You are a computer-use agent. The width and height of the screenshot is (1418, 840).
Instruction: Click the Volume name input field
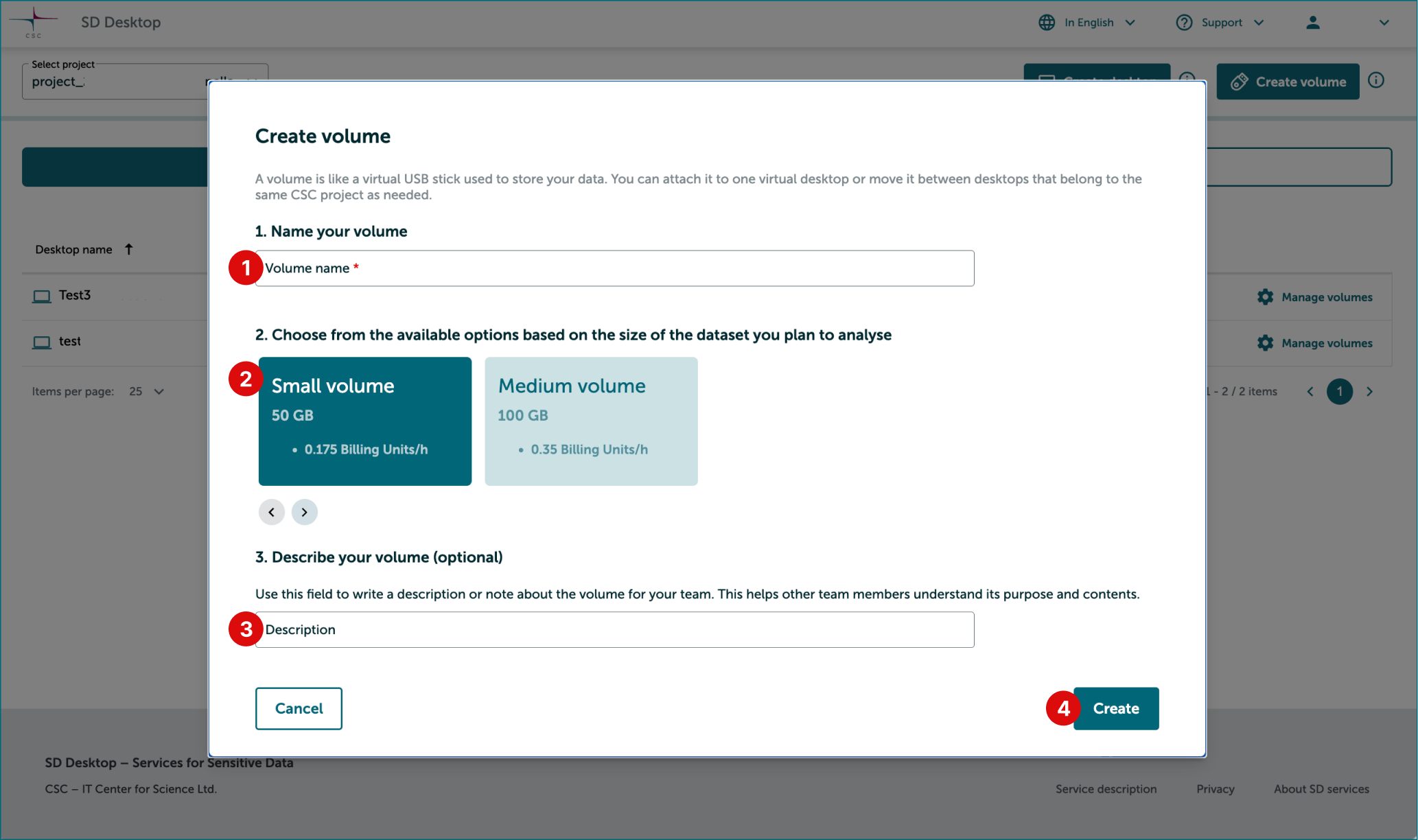pyautogui.click(x=614, y=268)
